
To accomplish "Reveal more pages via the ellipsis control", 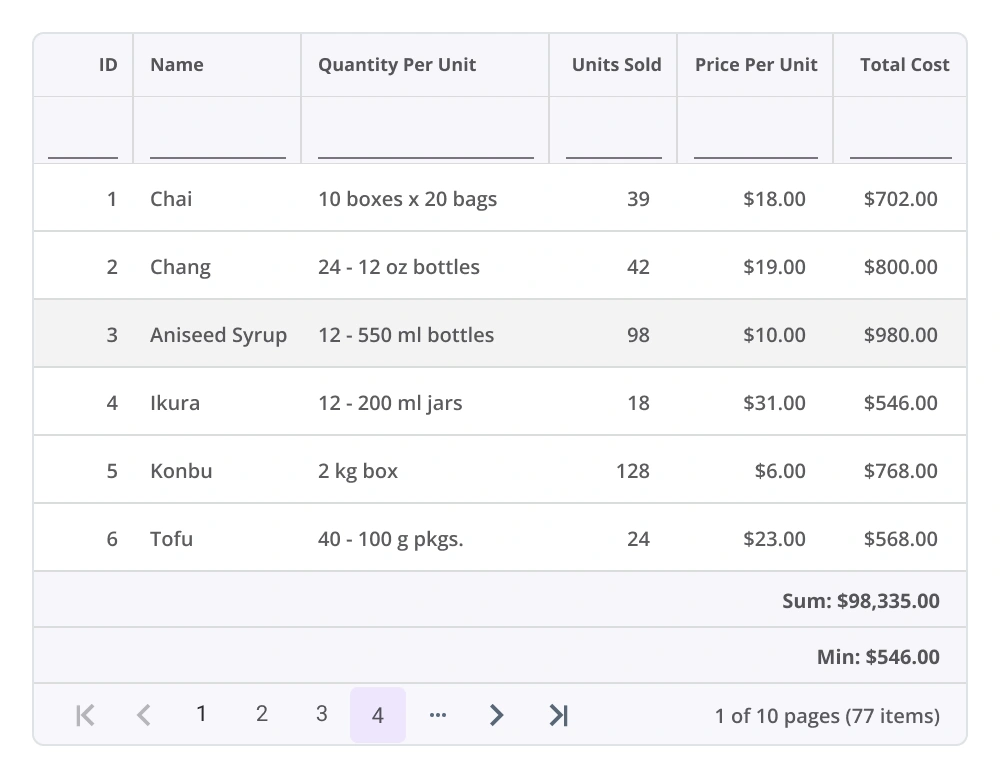I will pos(438,715).
